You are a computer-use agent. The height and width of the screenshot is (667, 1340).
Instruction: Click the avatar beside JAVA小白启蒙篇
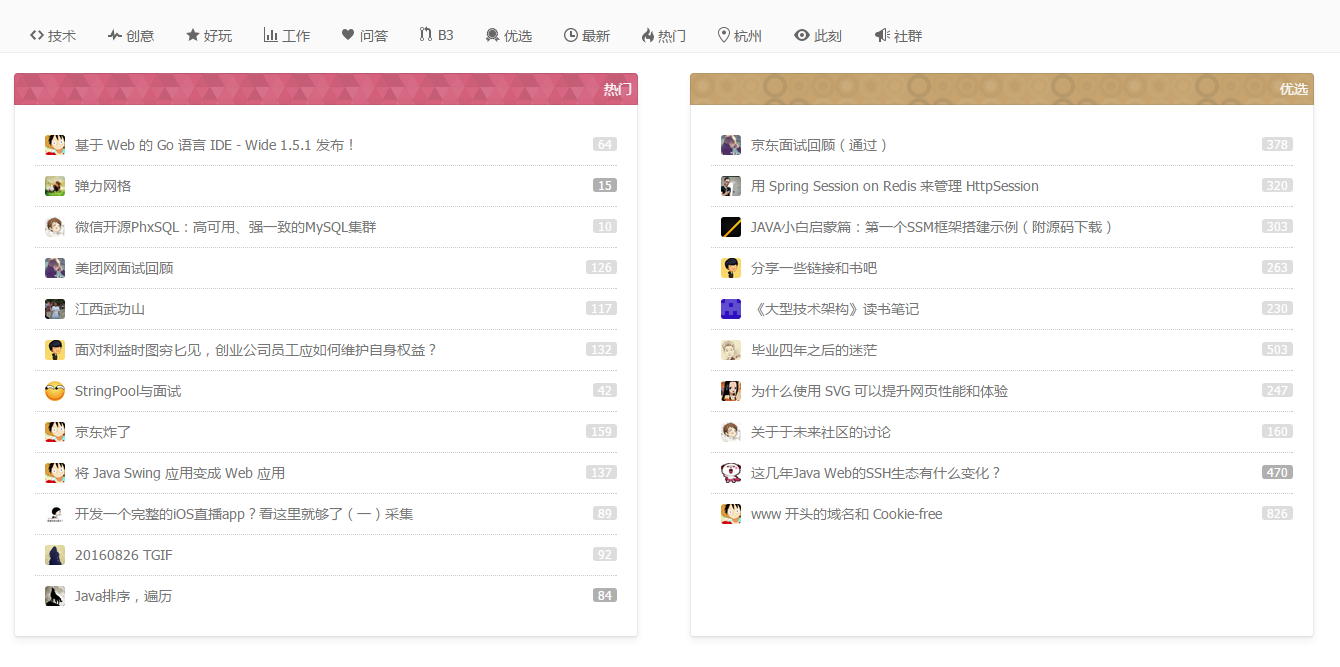731,227
